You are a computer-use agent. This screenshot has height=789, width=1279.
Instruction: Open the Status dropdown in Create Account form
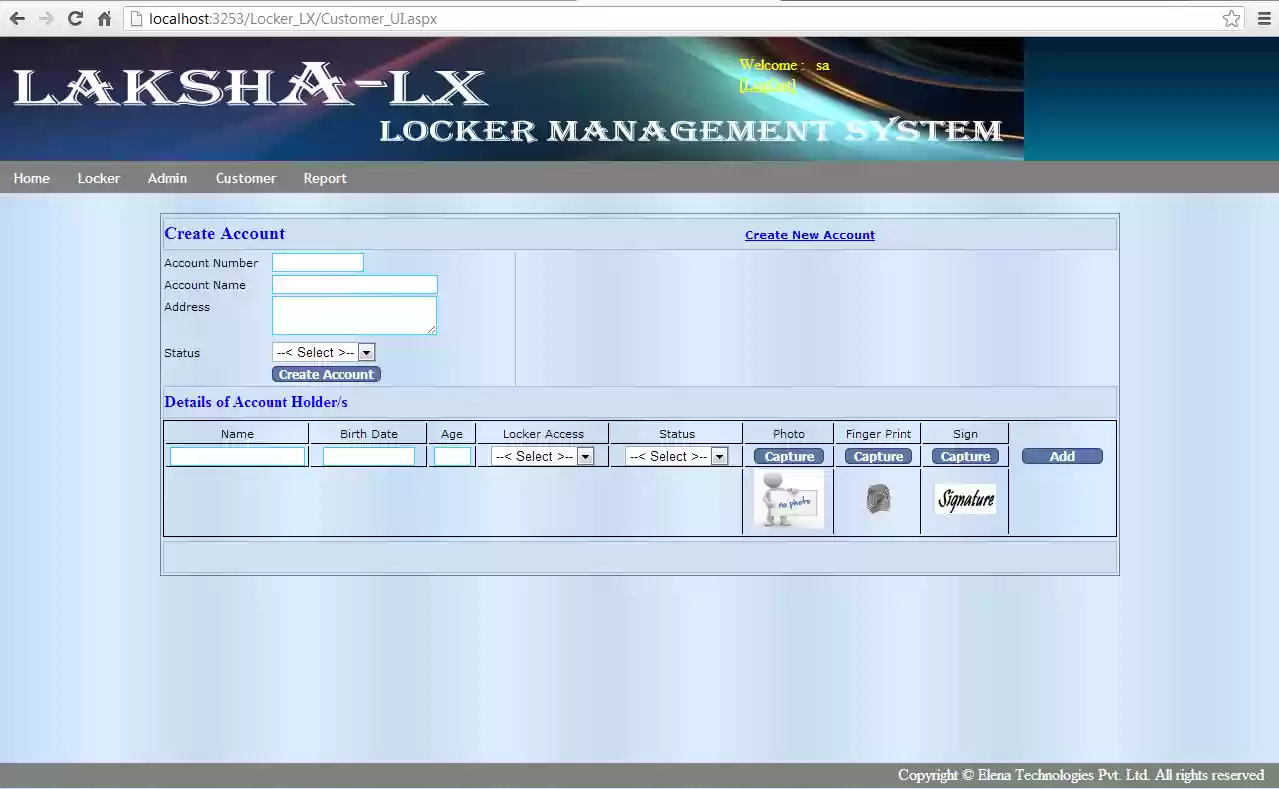tap(366, 352)
